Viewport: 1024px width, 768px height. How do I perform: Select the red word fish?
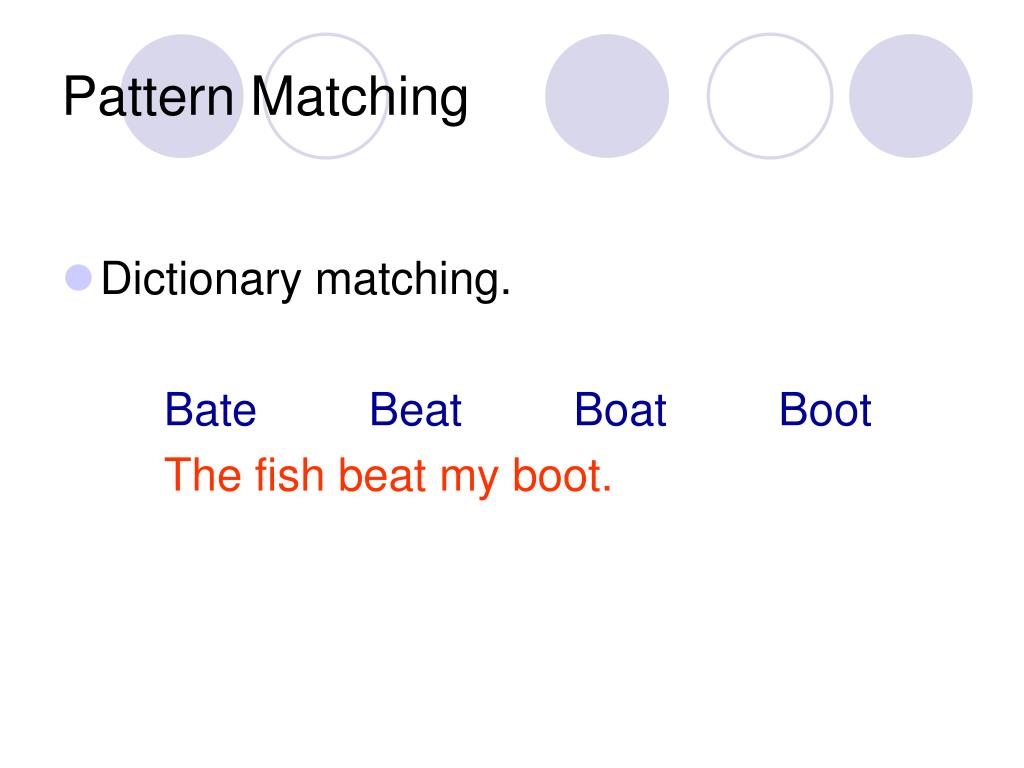tap(289, 475)
